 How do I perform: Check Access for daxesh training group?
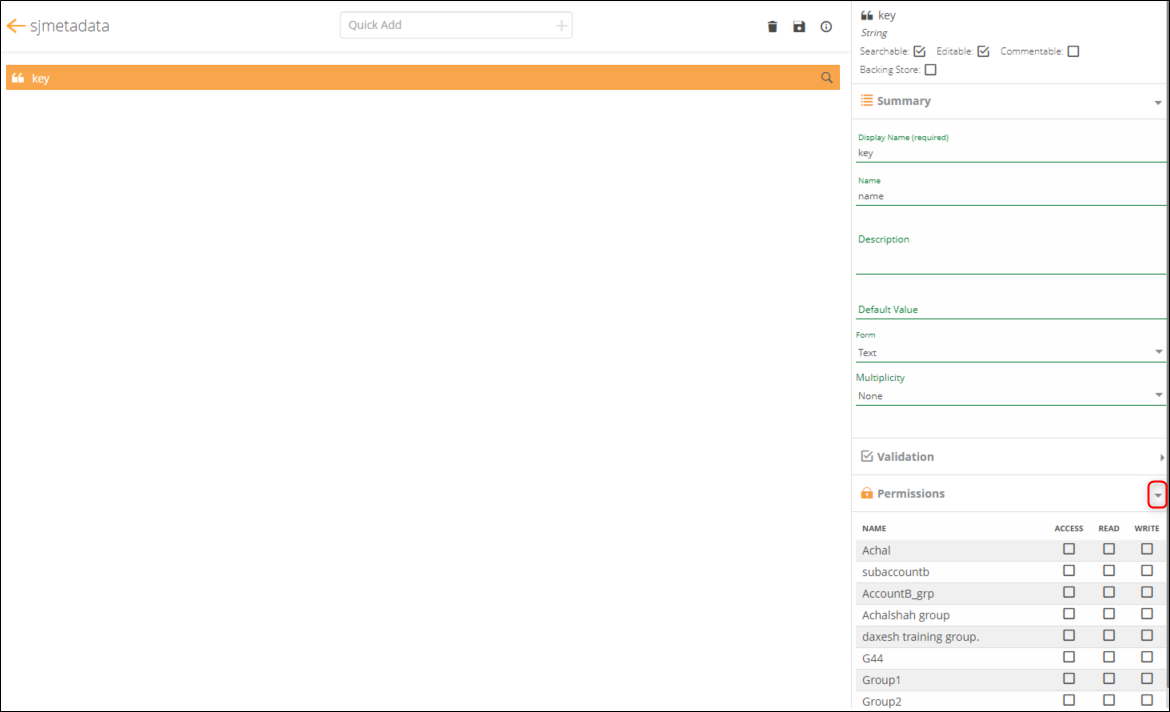[1069, 635]
